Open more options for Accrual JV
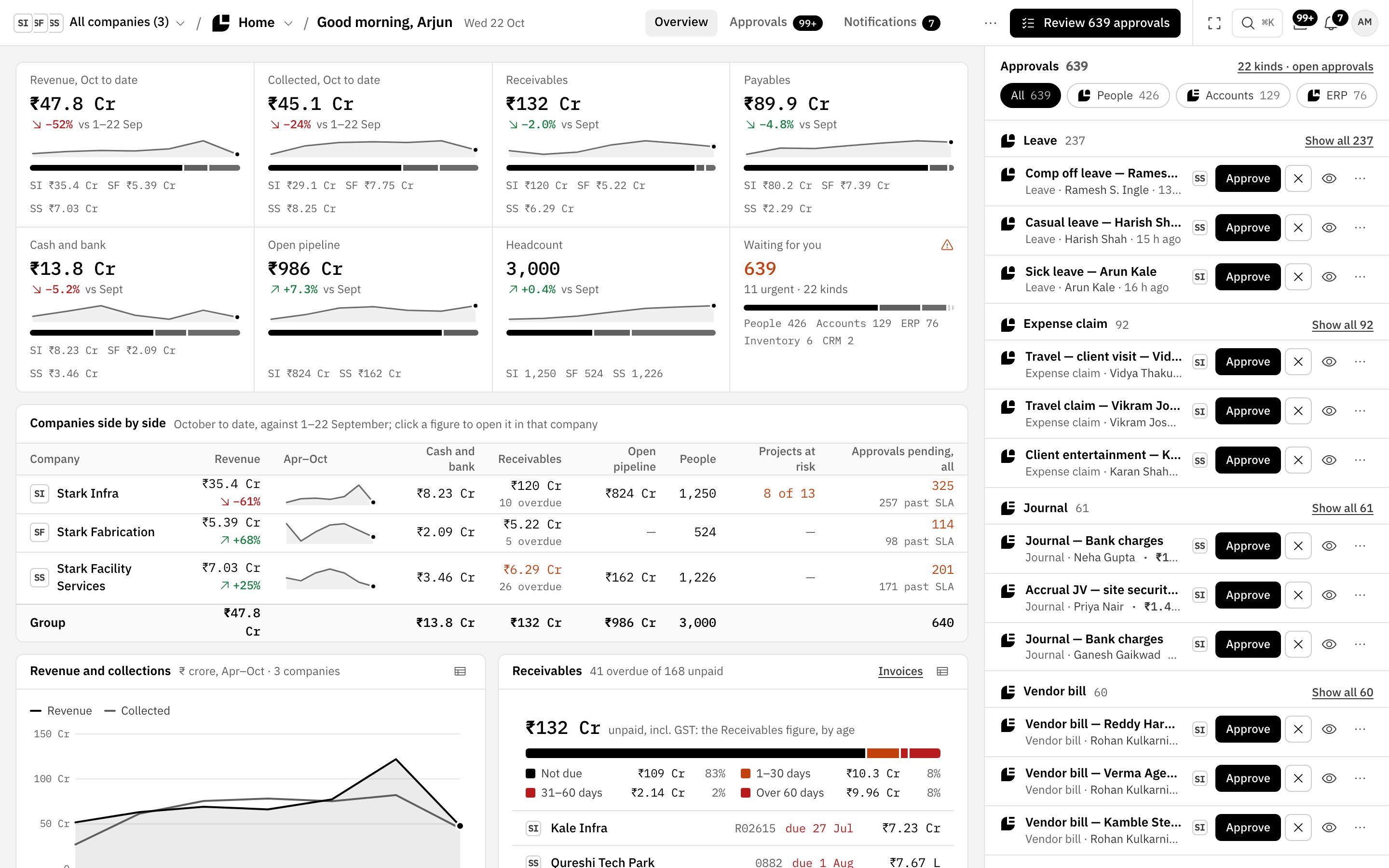This screenshot has height=868, width=1389. coord(1360,596)
